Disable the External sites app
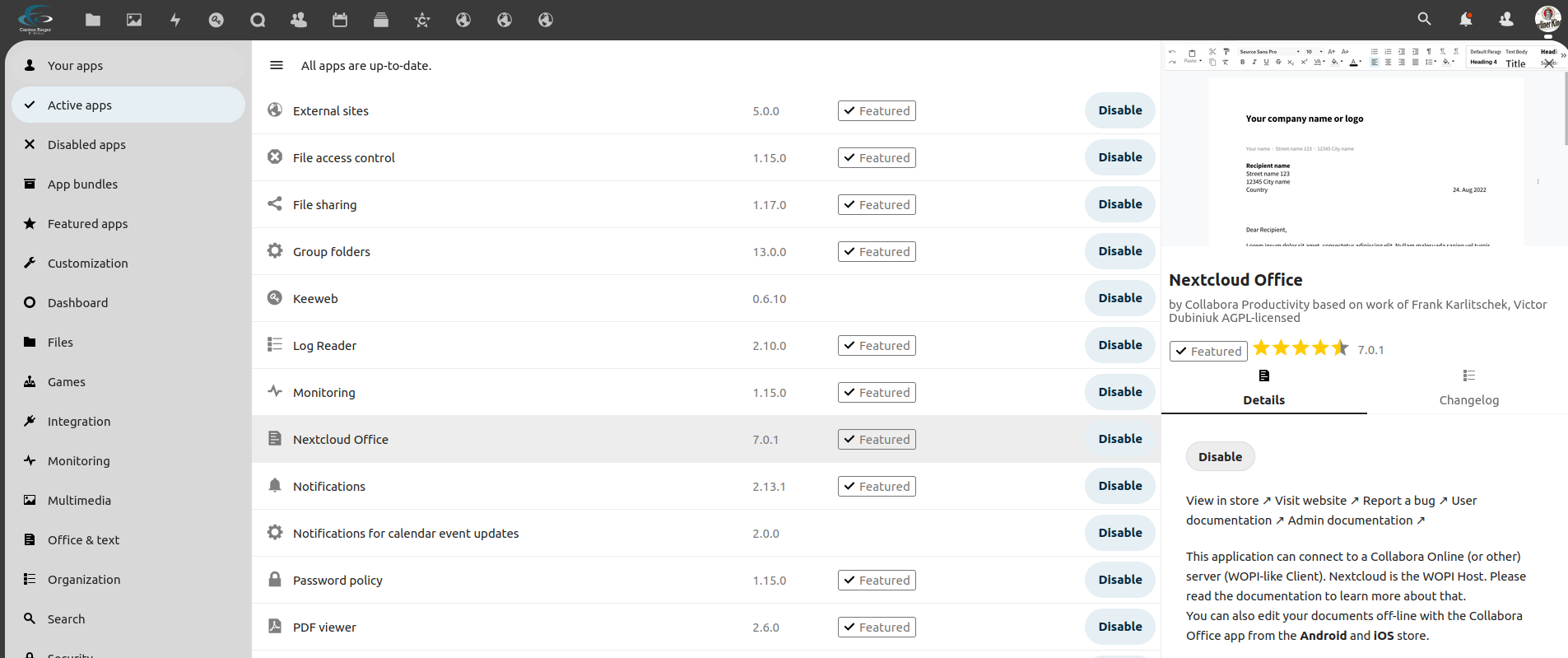 click(x=1119, y=110)
